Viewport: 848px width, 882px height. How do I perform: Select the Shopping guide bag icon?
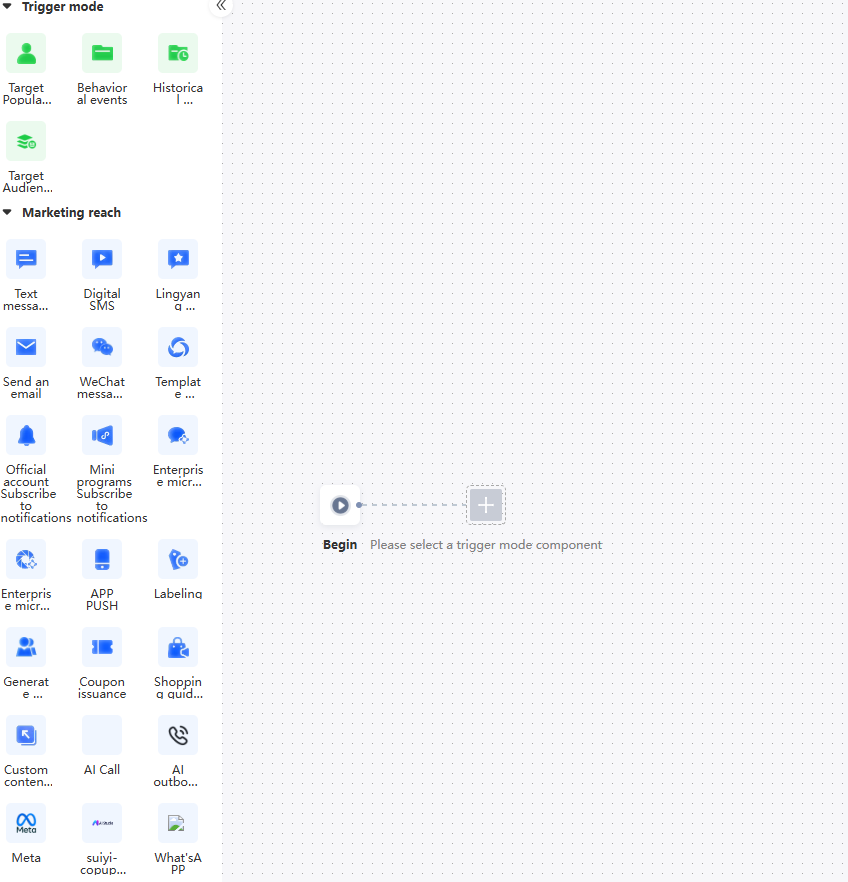[x=178, y=647]
